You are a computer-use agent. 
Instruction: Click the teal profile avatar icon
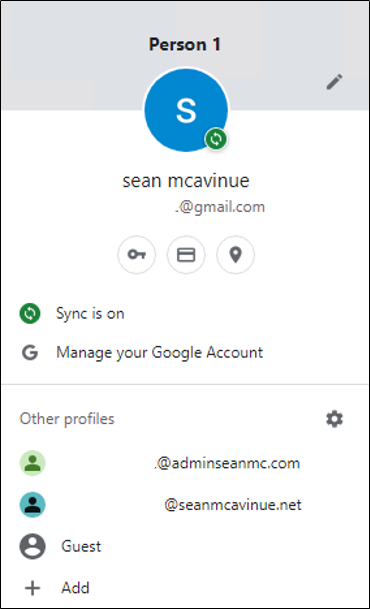coord(33,505)
